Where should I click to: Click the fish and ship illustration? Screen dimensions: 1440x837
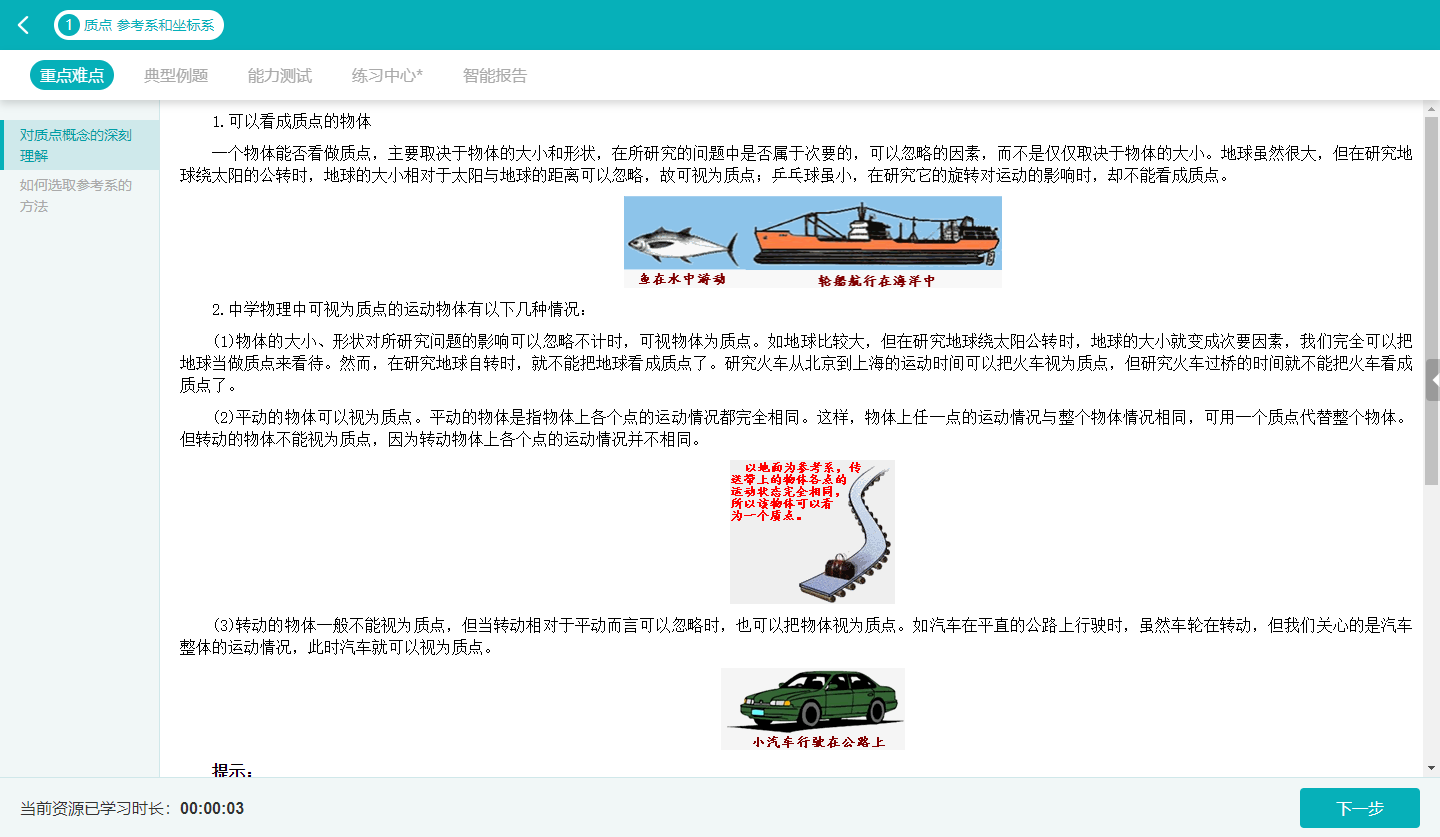click(x=812, y=241)
